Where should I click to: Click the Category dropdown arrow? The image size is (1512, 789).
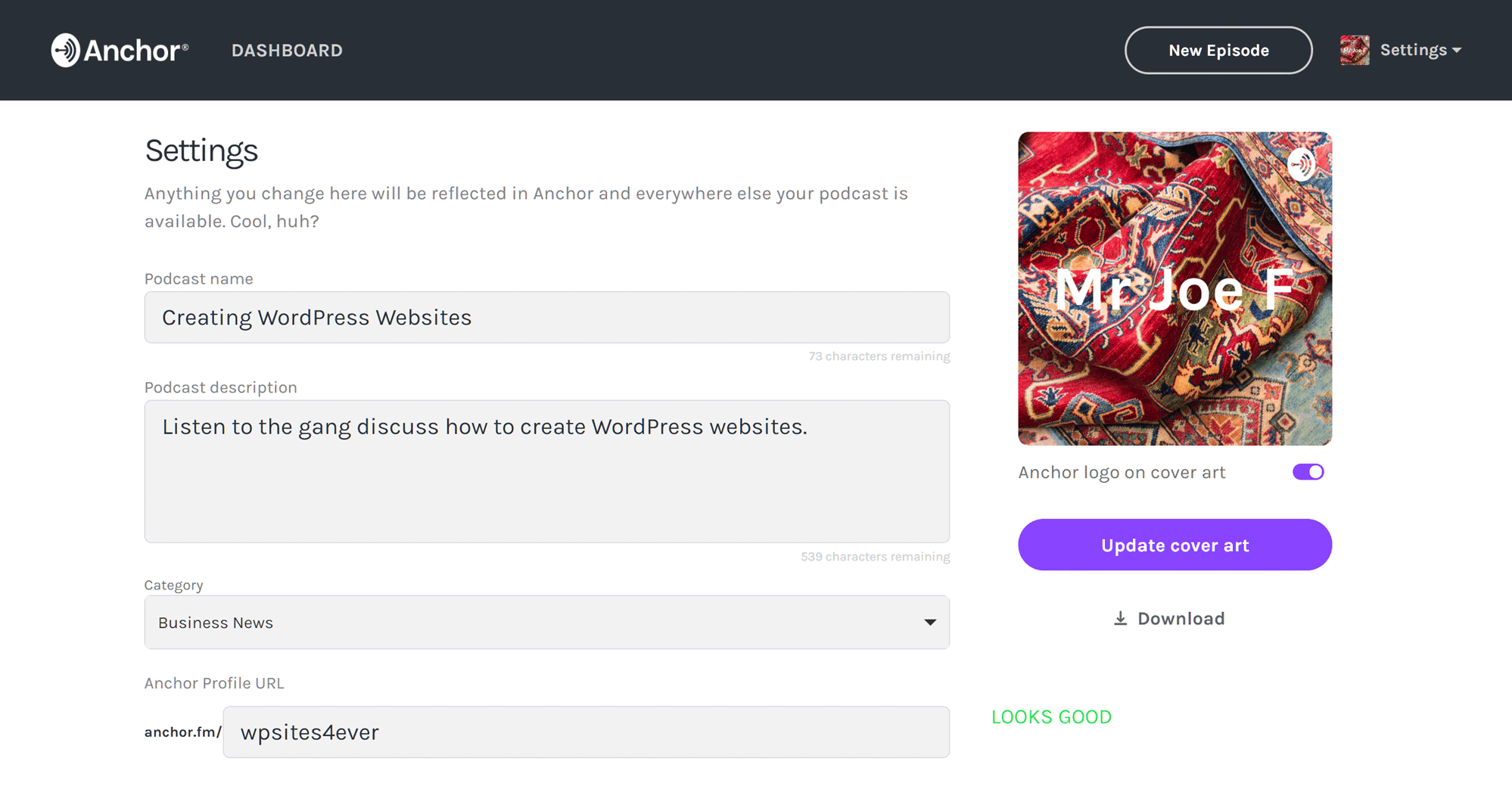click(930, 623)
